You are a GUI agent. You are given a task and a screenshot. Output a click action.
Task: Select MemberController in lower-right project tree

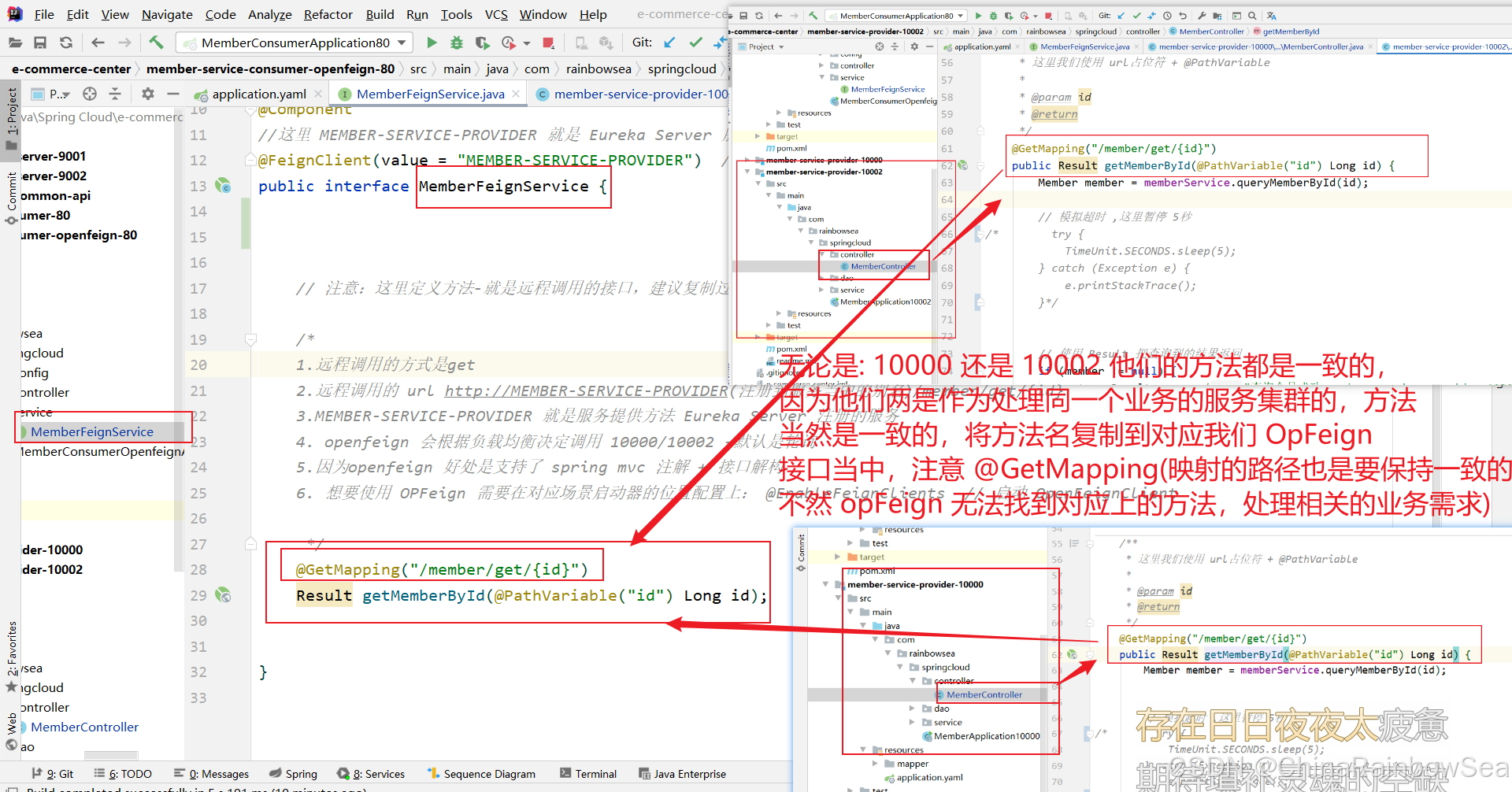tap(984, 694)
